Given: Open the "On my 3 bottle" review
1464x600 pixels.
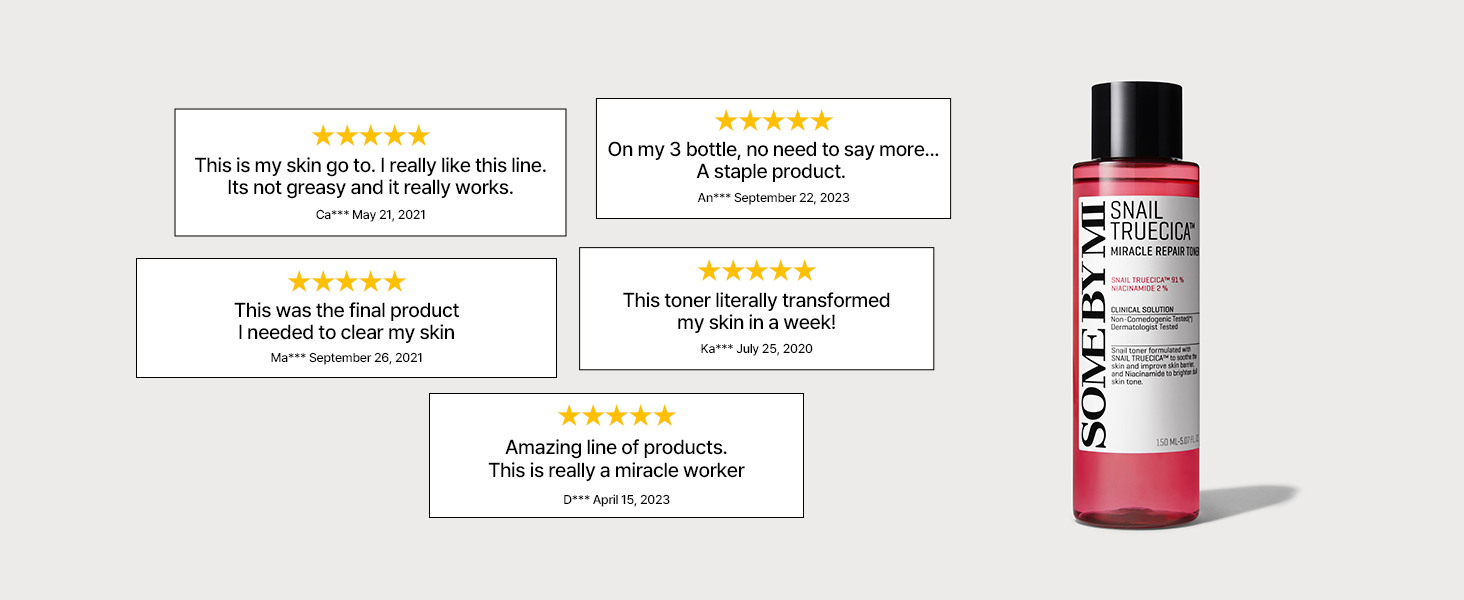Looking at the screenshot, I should (773, 160).
